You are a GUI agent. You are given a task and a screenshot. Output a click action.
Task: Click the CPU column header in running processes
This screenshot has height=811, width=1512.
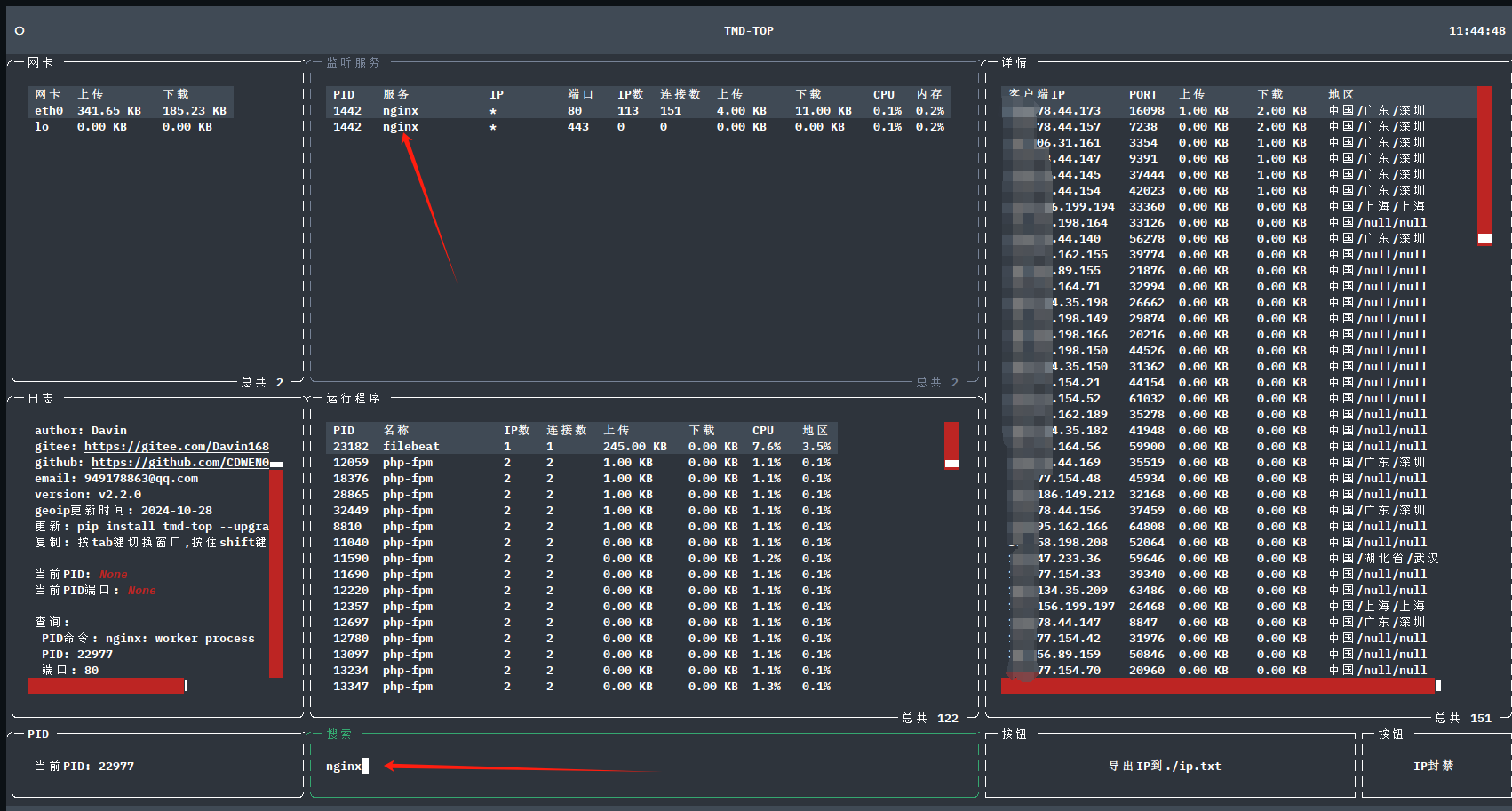coord(763,431)
